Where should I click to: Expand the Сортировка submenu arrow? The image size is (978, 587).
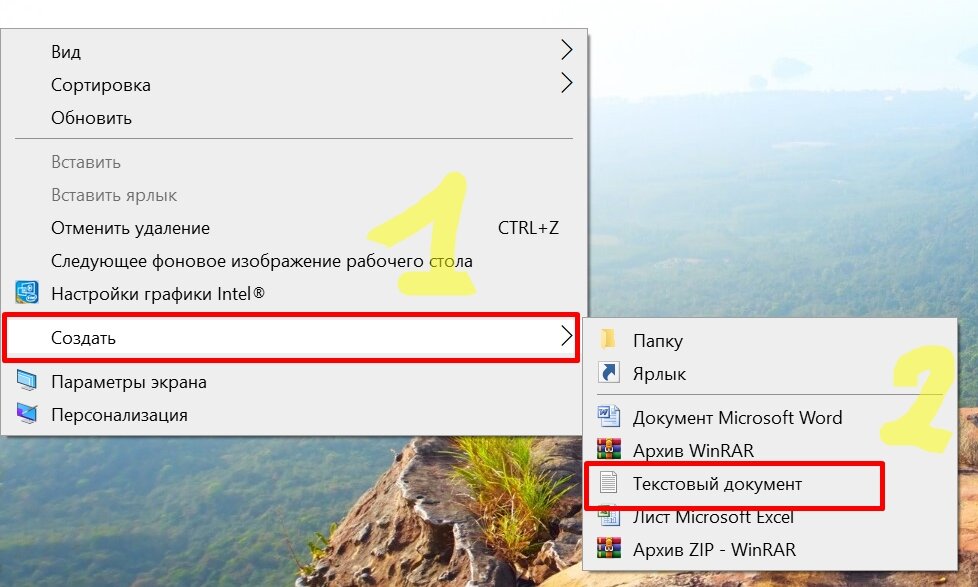(566, 83)
